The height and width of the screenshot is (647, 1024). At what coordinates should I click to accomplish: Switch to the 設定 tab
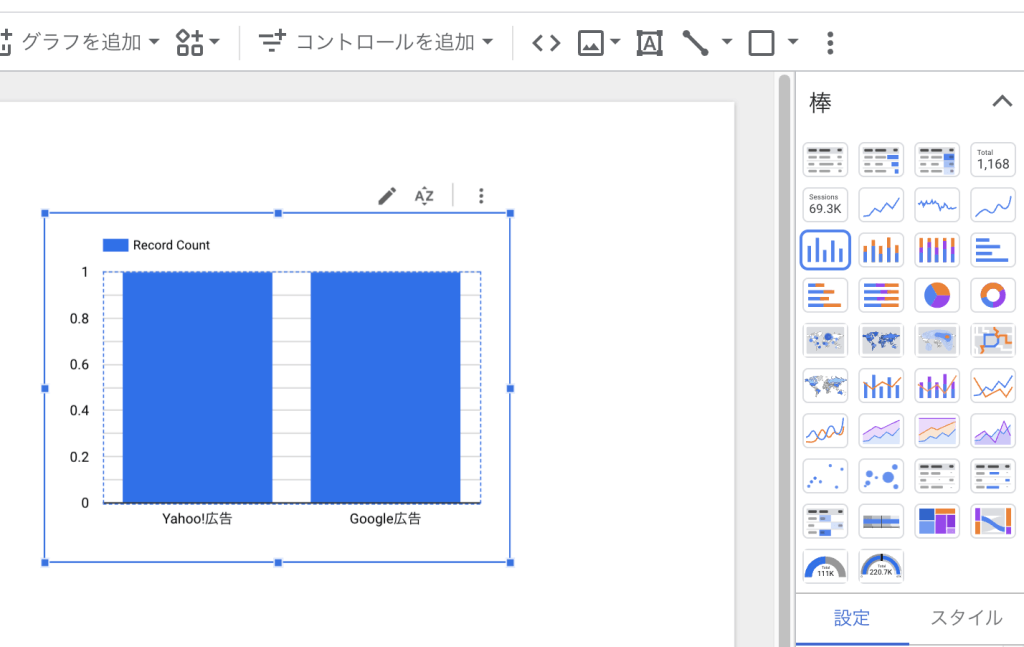pyautogui.click(x=852, y=618)
